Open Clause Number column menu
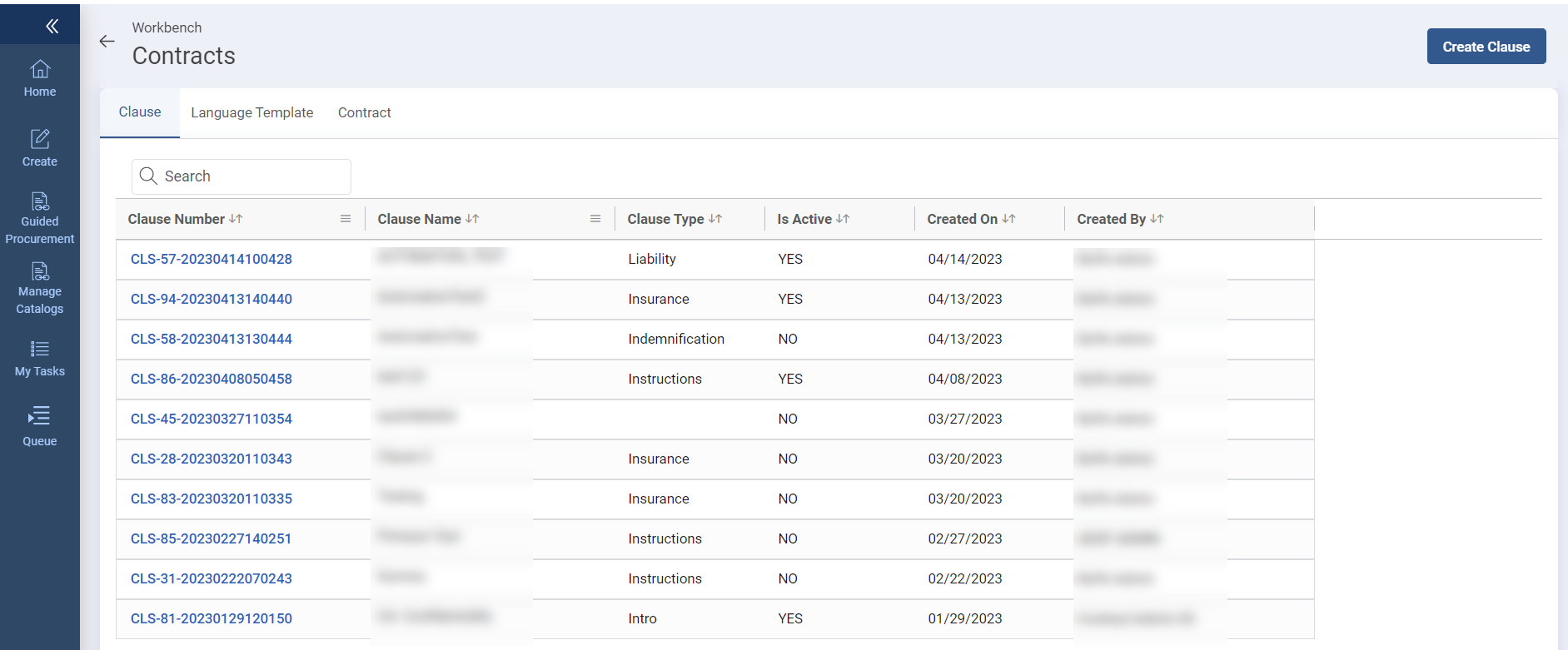 346,219
